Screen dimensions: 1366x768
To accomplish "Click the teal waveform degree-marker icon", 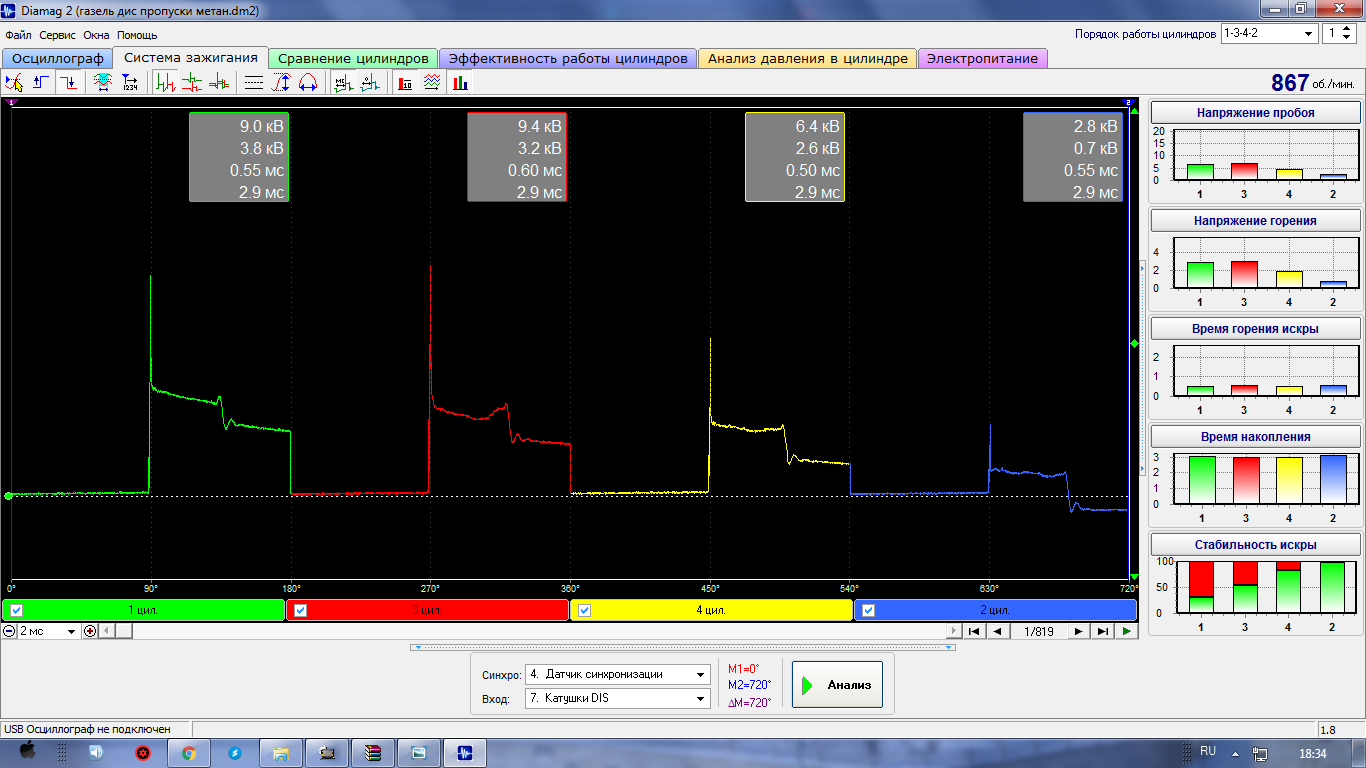I will point(369,83).
